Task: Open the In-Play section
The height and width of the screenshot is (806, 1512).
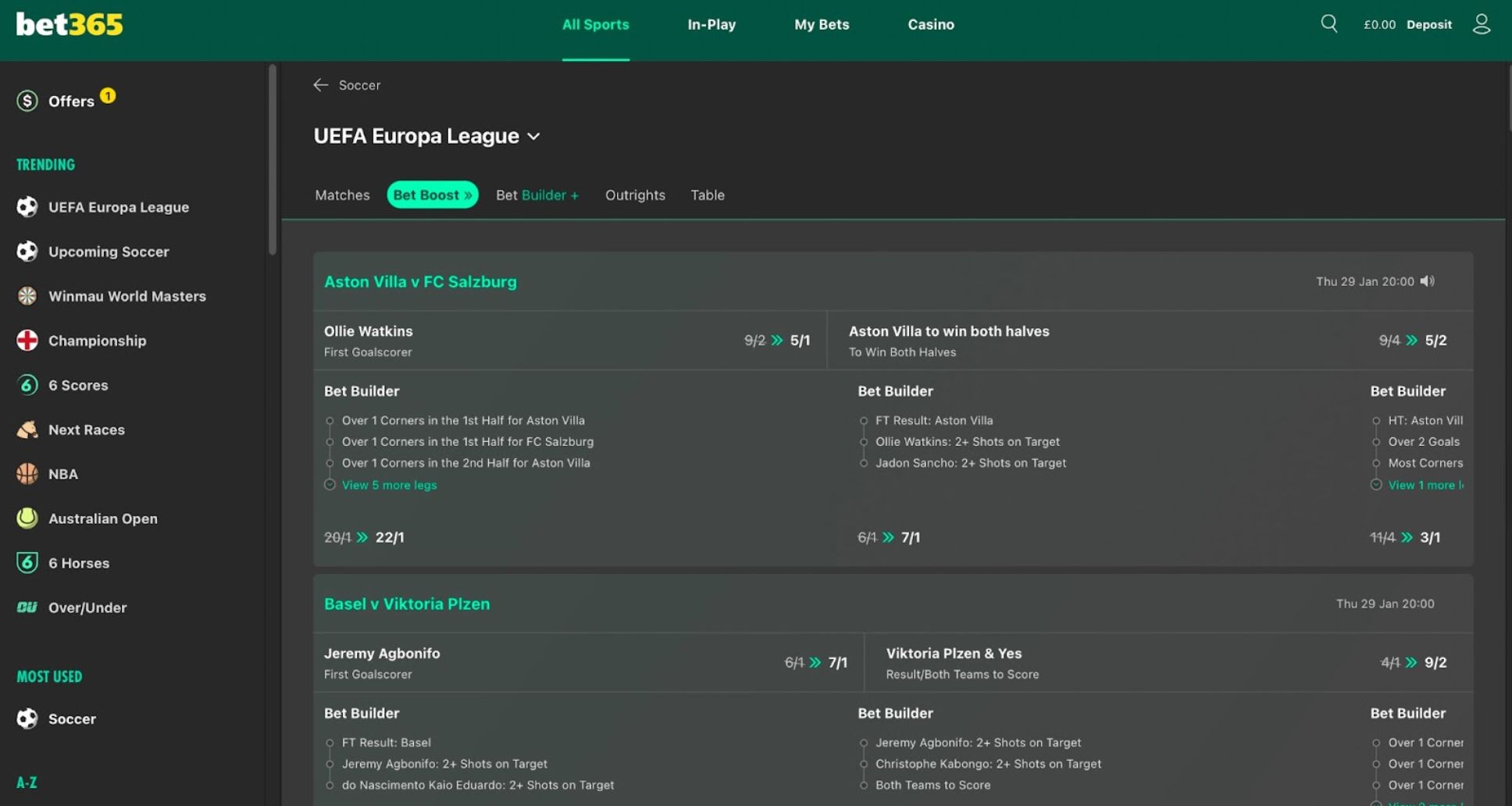Action: (x=711, y=24)
